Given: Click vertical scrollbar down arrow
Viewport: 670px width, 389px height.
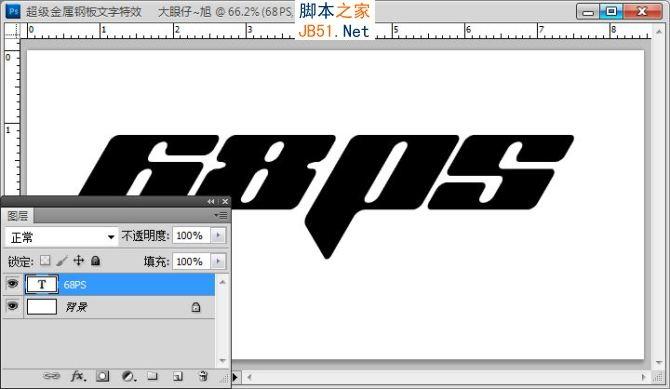Looking at the screenshot, I should pos(658,362).
